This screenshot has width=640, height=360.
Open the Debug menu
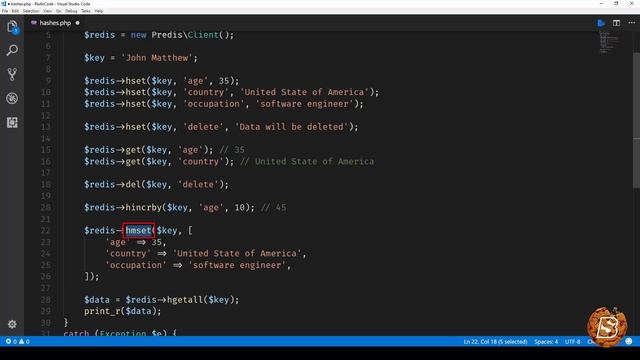[x=71, y=11]
